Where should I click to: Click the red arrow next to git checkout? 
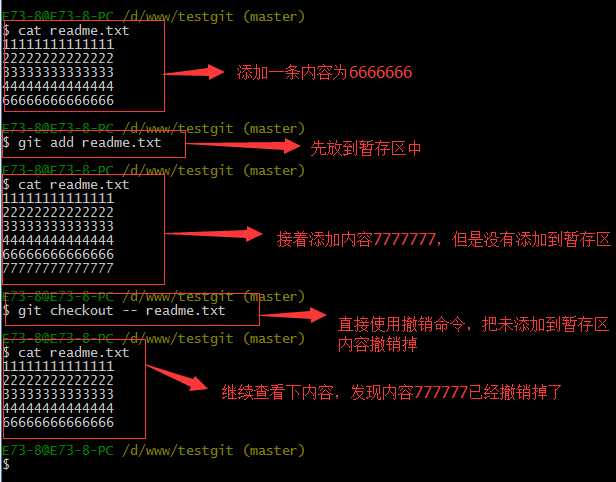point(293,315)
